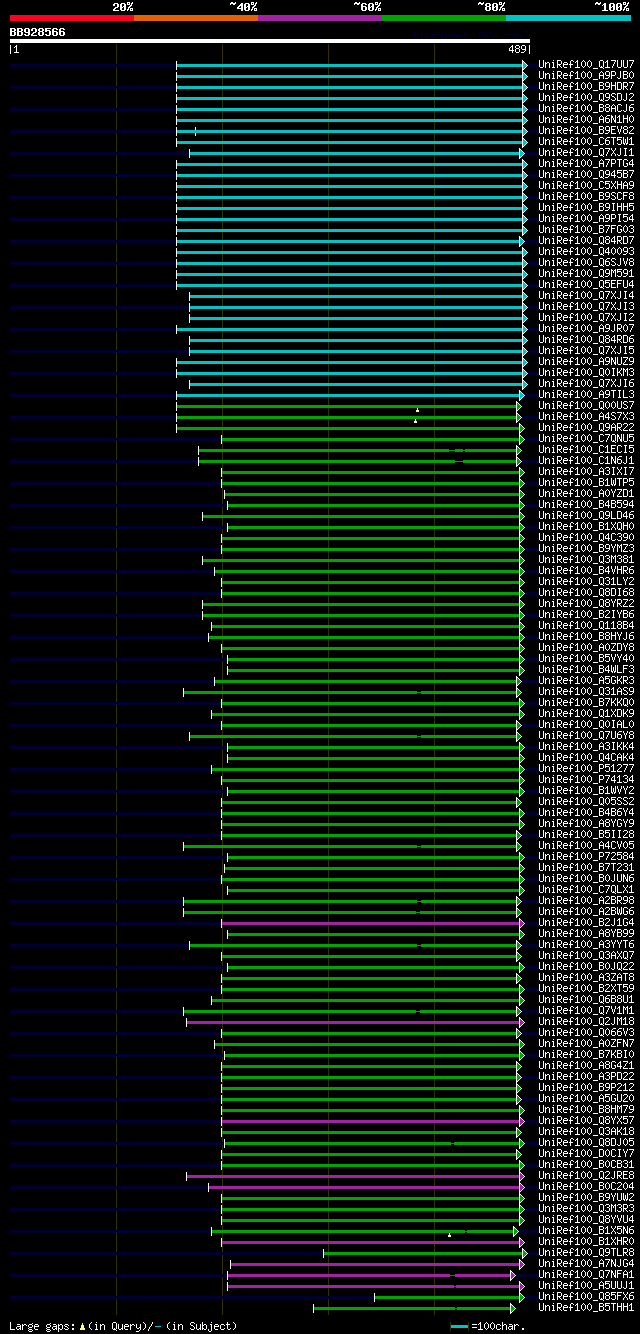Viewport: 640px width, 1334px height.
Task: Open UniRef100_P72584 label
Action: point(586,856)
